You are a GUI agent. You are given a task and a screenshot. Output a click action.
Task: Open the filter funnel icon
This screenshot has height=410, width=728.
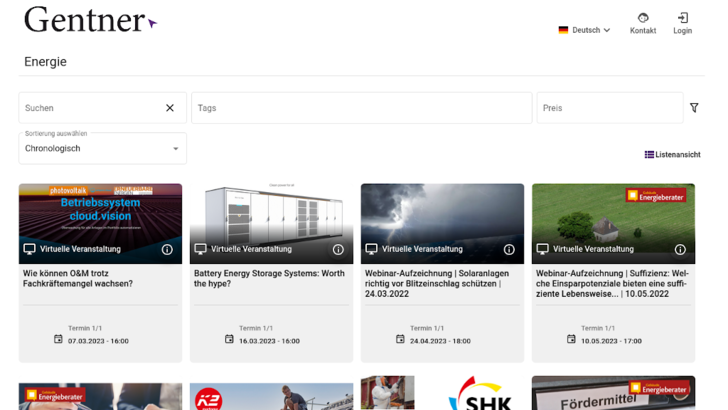coord(694,108)
